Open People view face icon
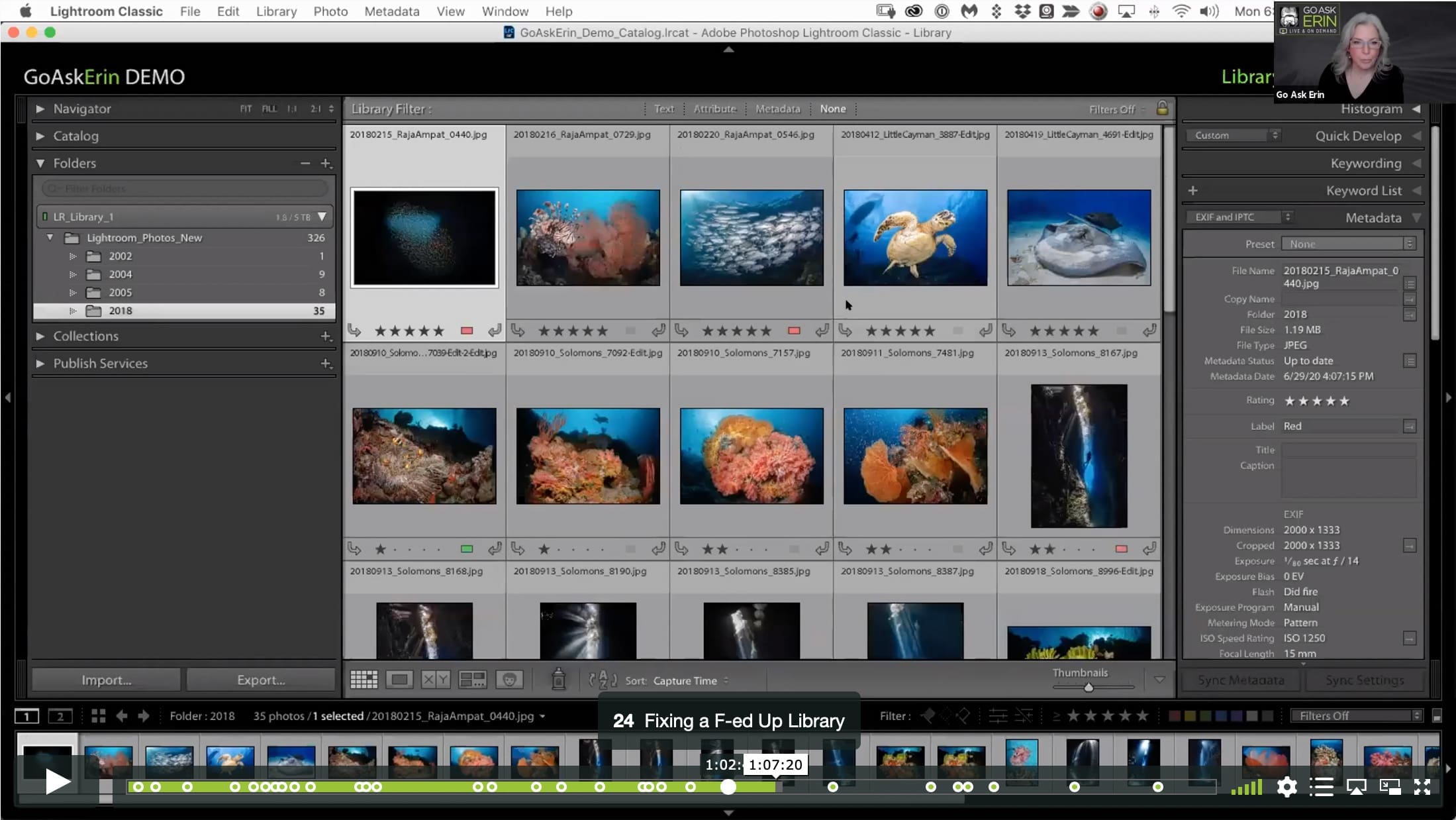The width and height of the screenshot is (1456, 820). pyautogui.click(x=509, y=680)
